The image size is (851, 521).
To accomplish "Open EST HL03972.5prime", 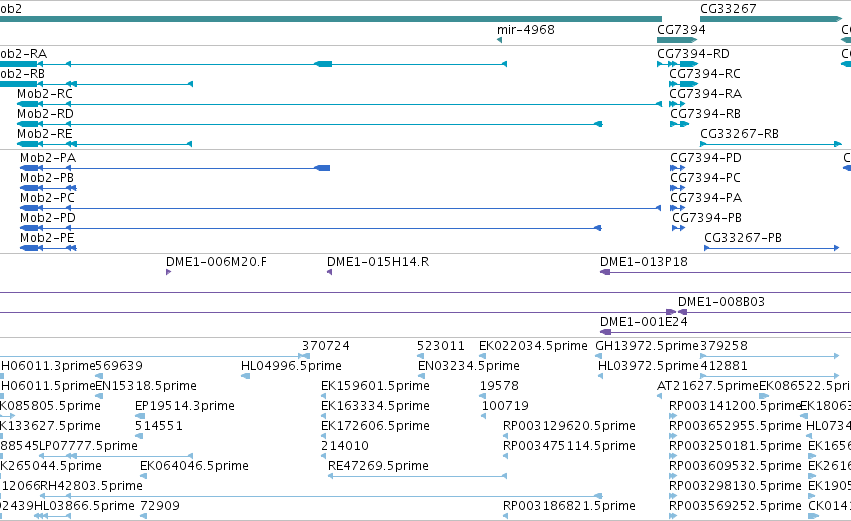I will point(648,366).
